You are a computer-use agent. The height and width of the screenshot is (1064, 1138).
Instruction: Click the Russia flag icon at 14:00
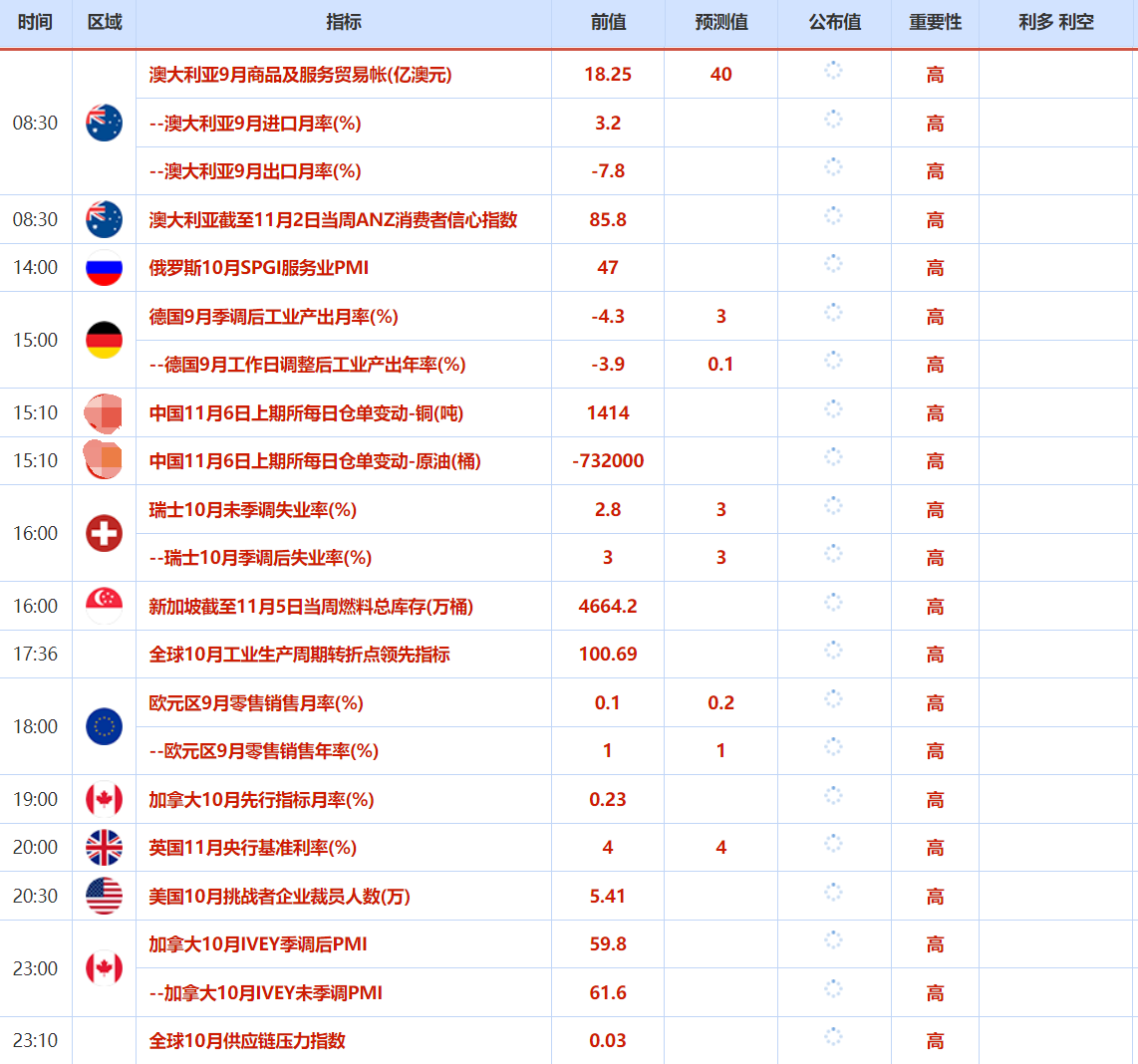tap(104, 268)
